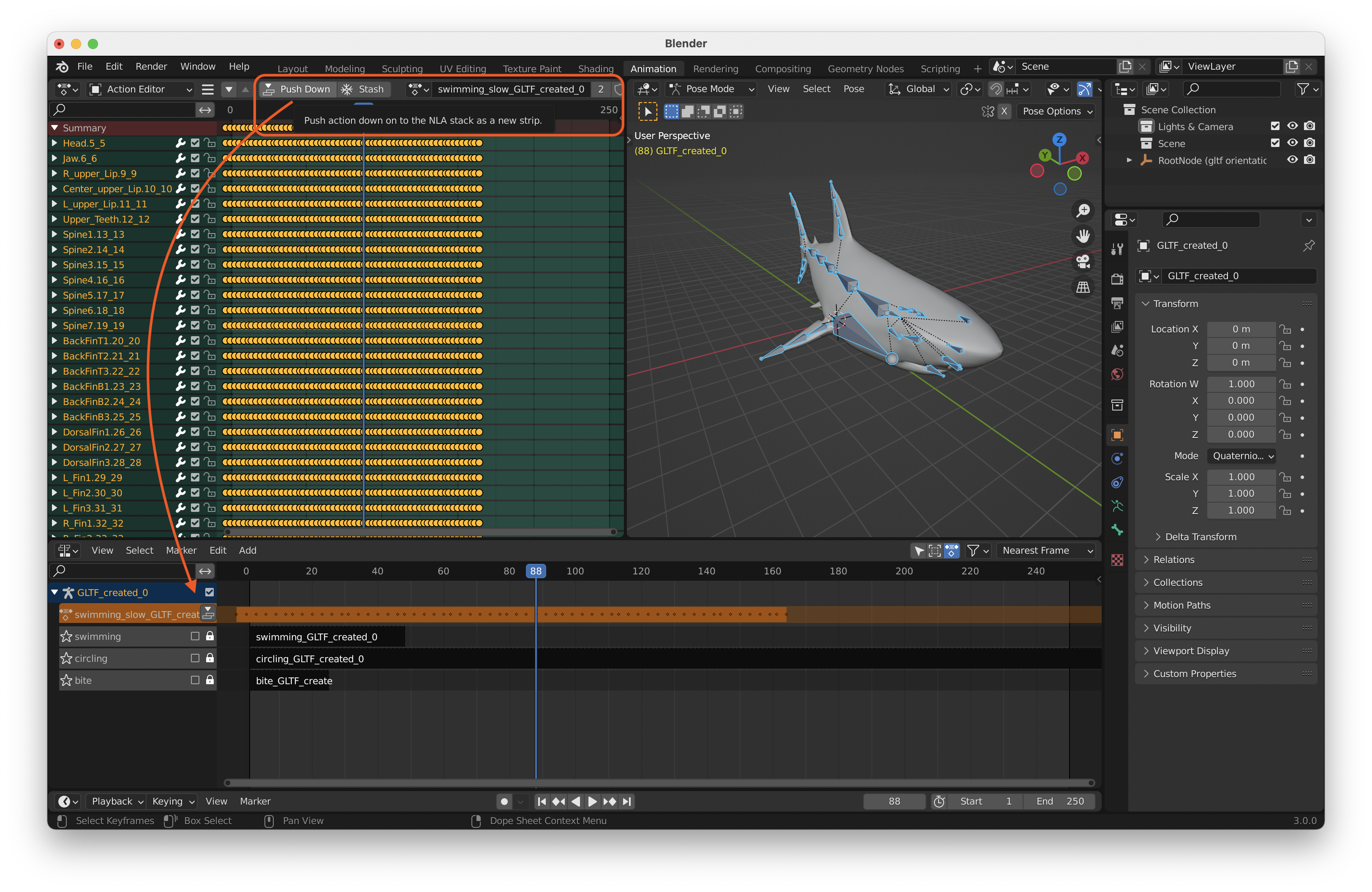Click the current frame 88 field
This screenshot has width=1372, height=892.
point(894,801)
